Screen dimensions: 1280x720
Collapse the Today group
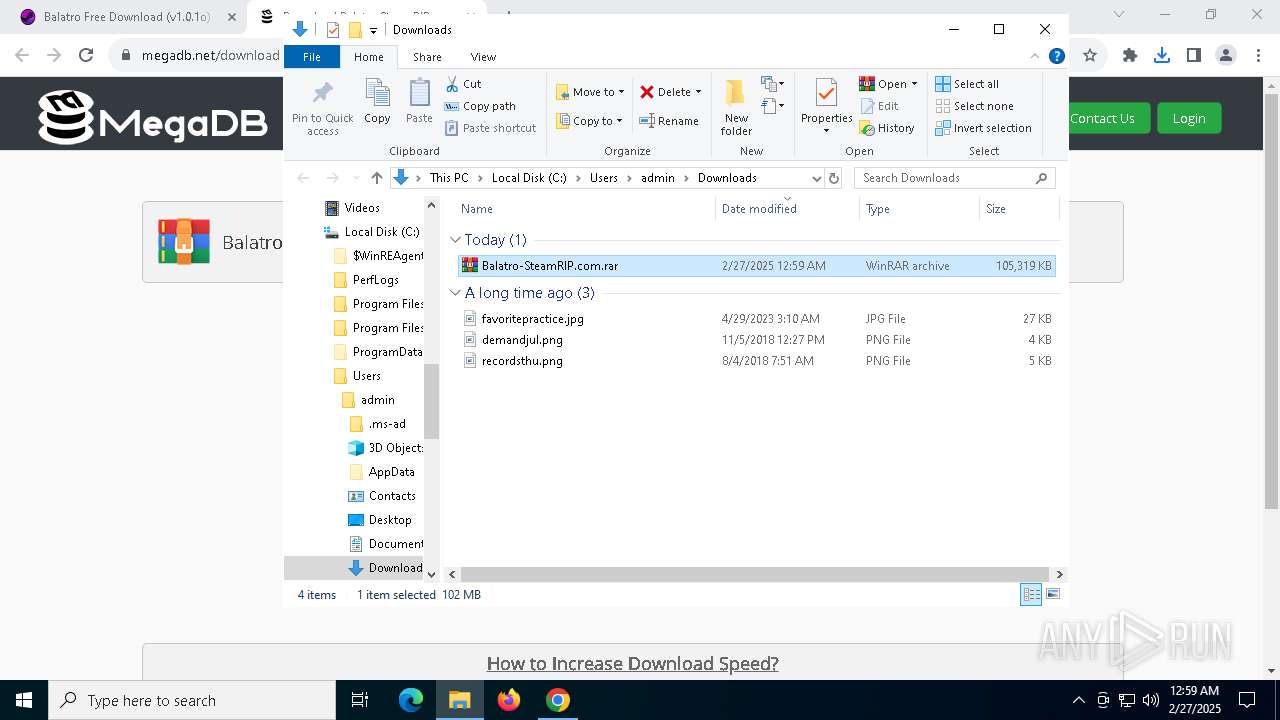(456, 240)
